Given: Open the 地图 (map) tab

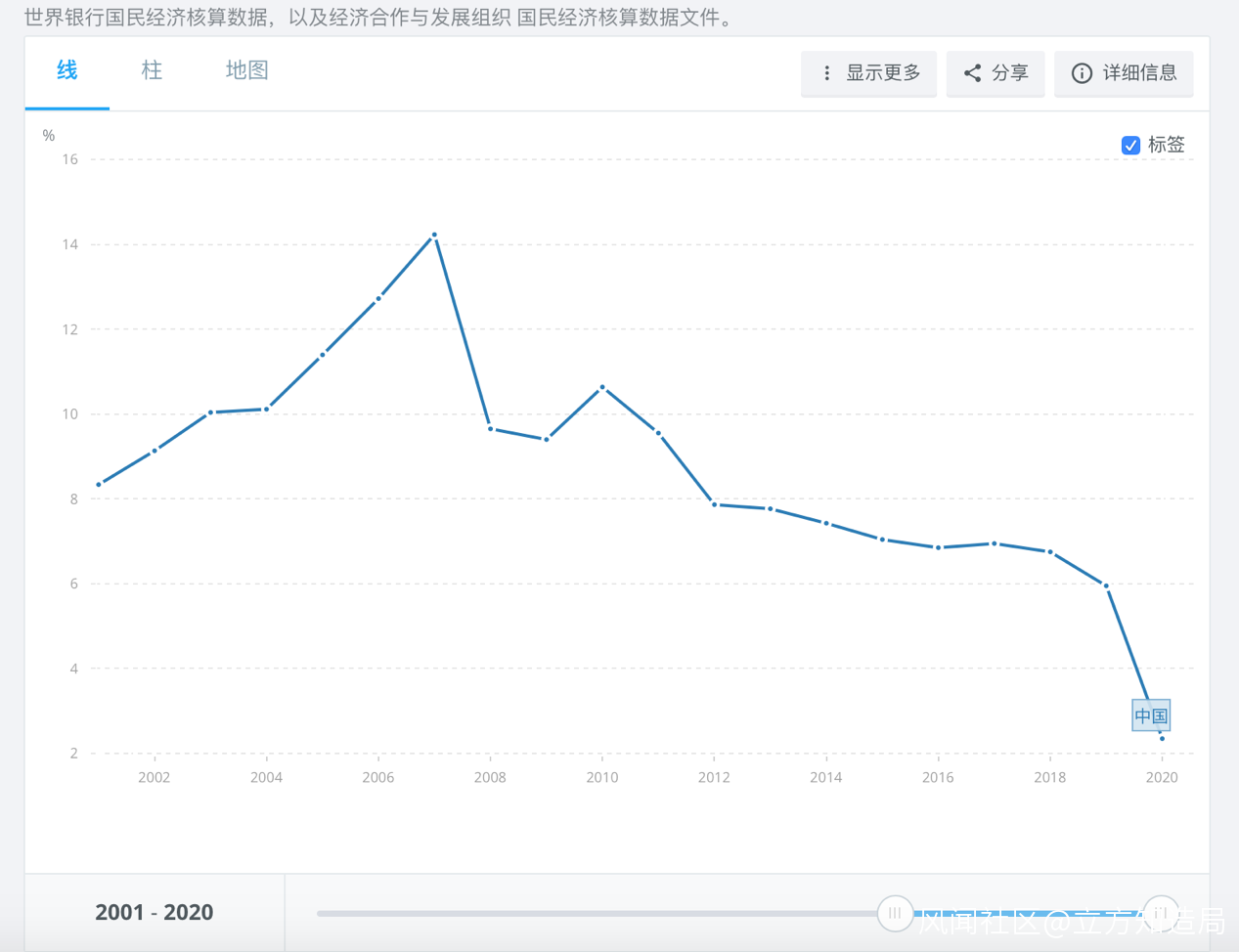Looking at the screenshot, I should (246, 70).
